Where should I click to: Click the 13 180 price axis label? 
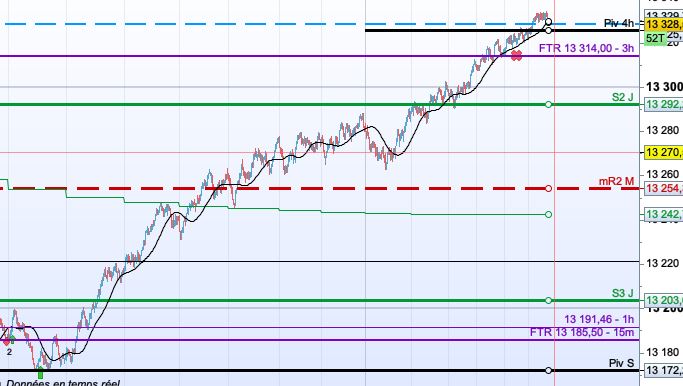[663, 352]
